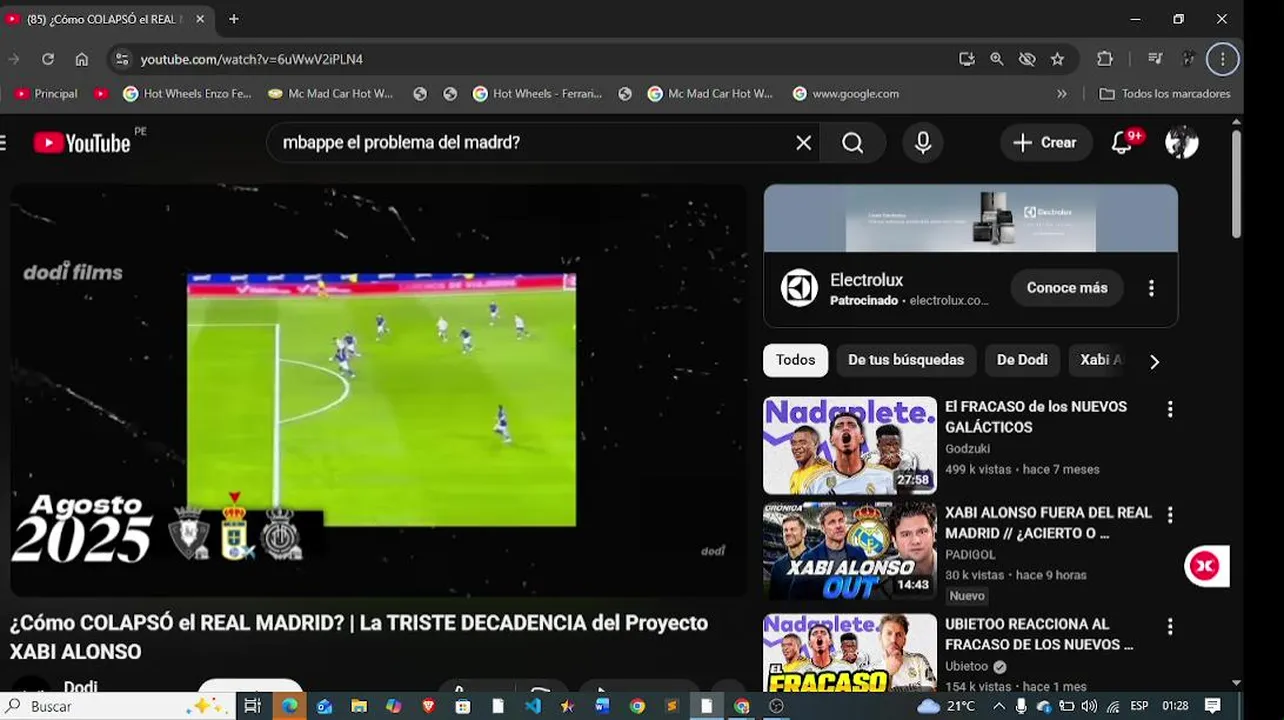Click the Electrolux ad banner image

(971, 218)
